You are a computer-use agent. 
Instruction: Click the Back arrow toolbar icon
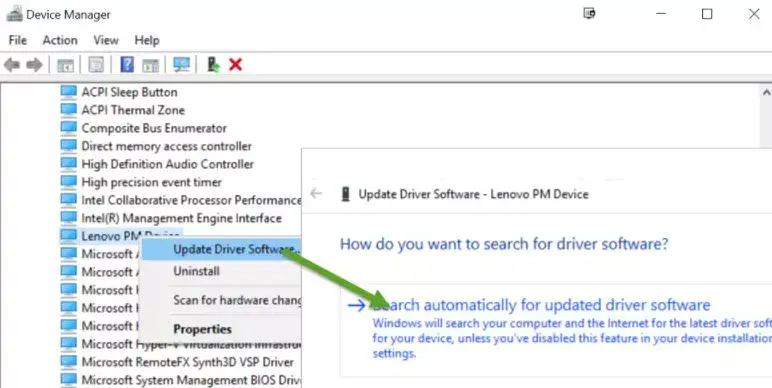point(12,65)
